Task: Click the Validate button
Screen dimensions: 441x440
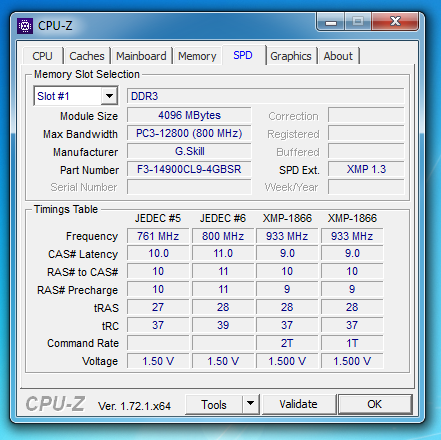Action: [299, 404]
